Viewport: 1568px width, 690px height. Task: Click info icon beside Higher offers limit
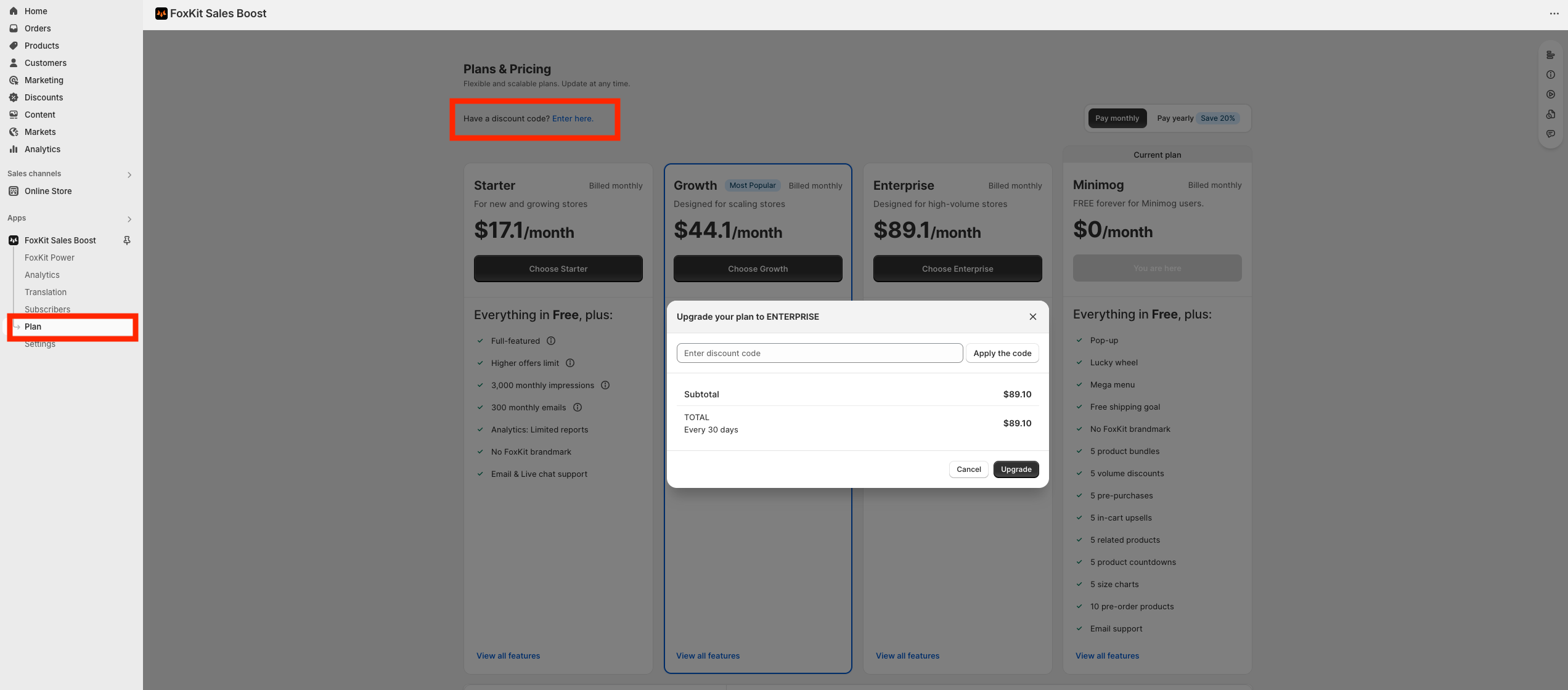[570, 363]
